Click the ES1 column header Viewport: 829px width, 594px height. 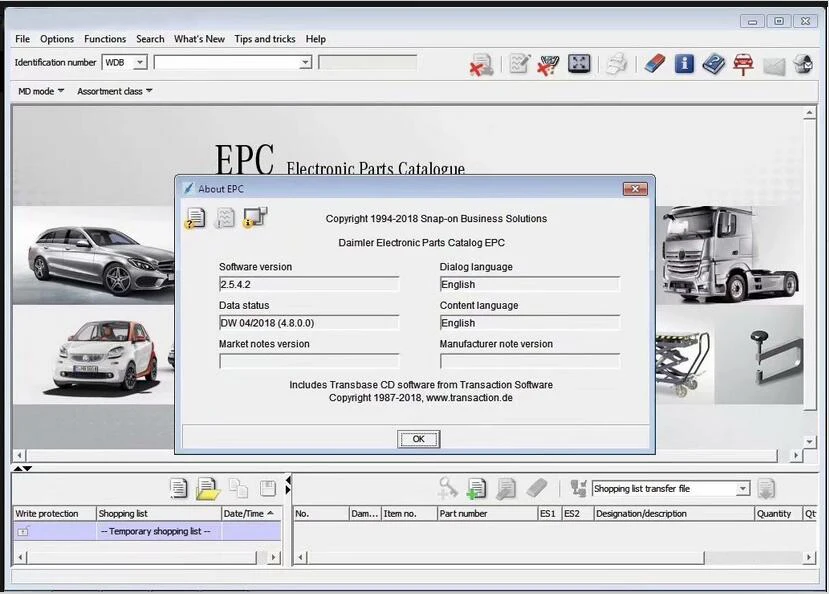tap(549, 513)
